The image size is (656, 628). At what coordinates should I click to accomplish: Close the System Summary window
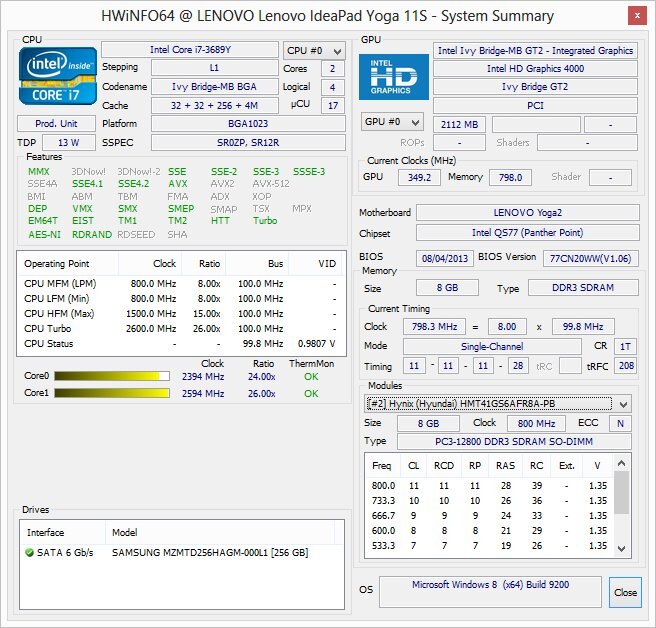point(637,16)
